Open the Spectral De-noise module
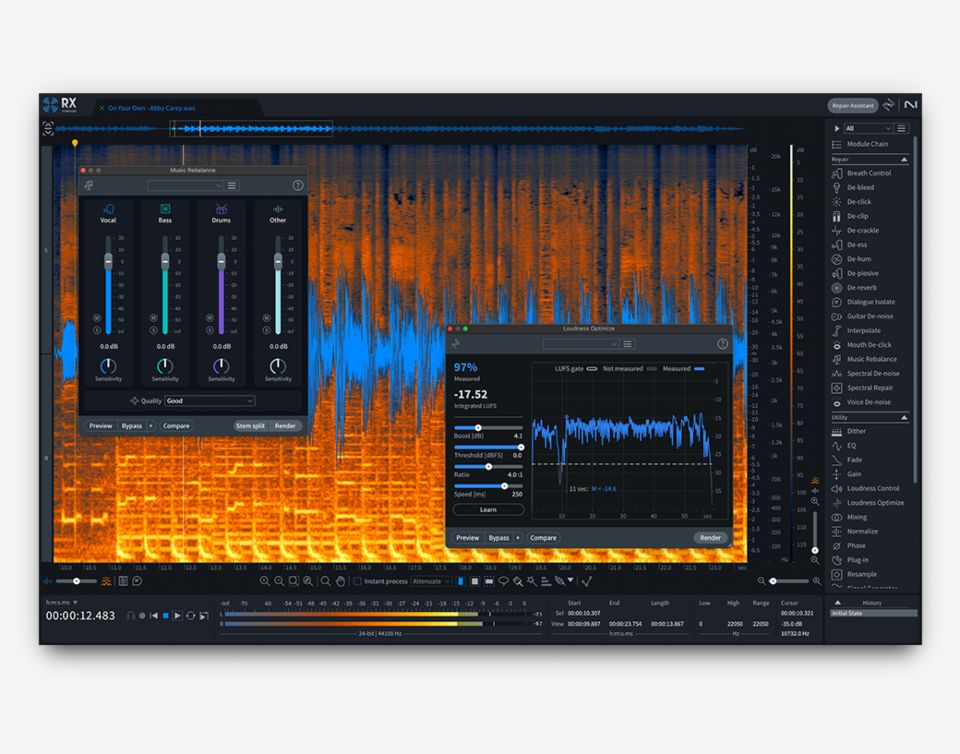The width and height of the screenshot is (960, 754). click(872, 374)
